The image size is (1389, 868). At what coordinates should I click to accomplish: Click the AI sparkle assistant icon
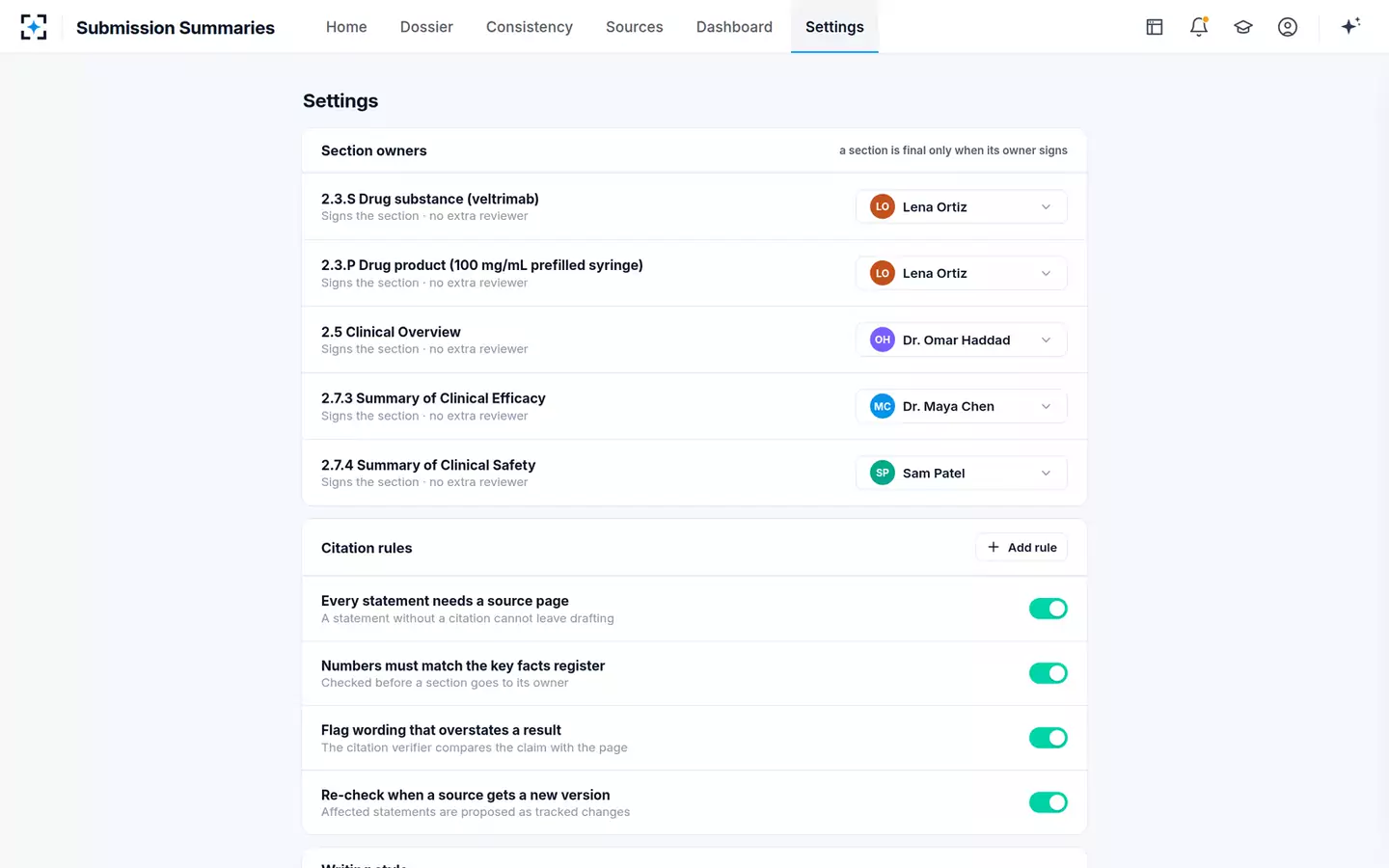[x=1350, y=26]
